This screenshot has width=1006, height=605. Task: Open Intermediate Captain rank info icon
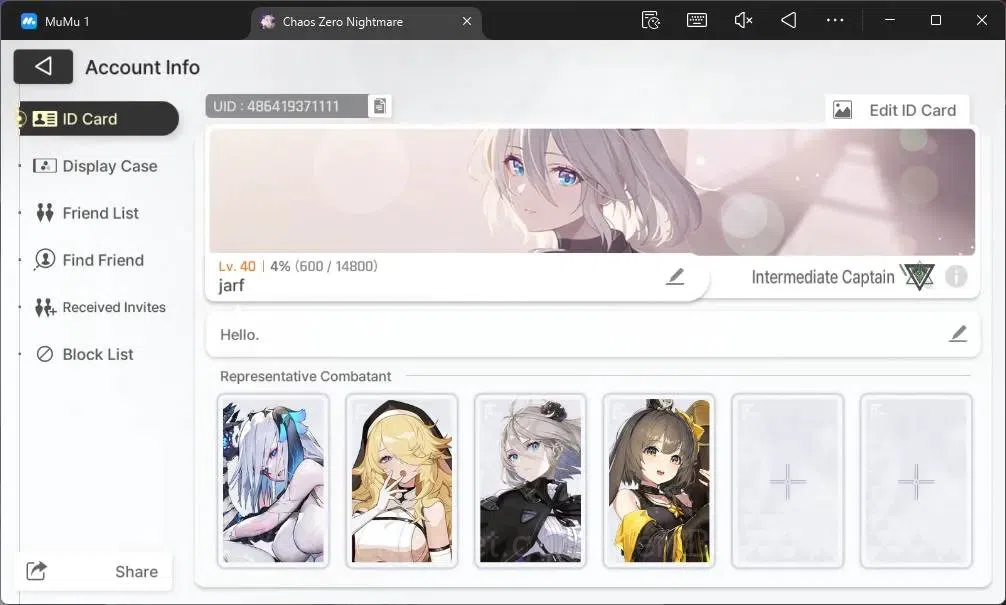click(955, 277)
